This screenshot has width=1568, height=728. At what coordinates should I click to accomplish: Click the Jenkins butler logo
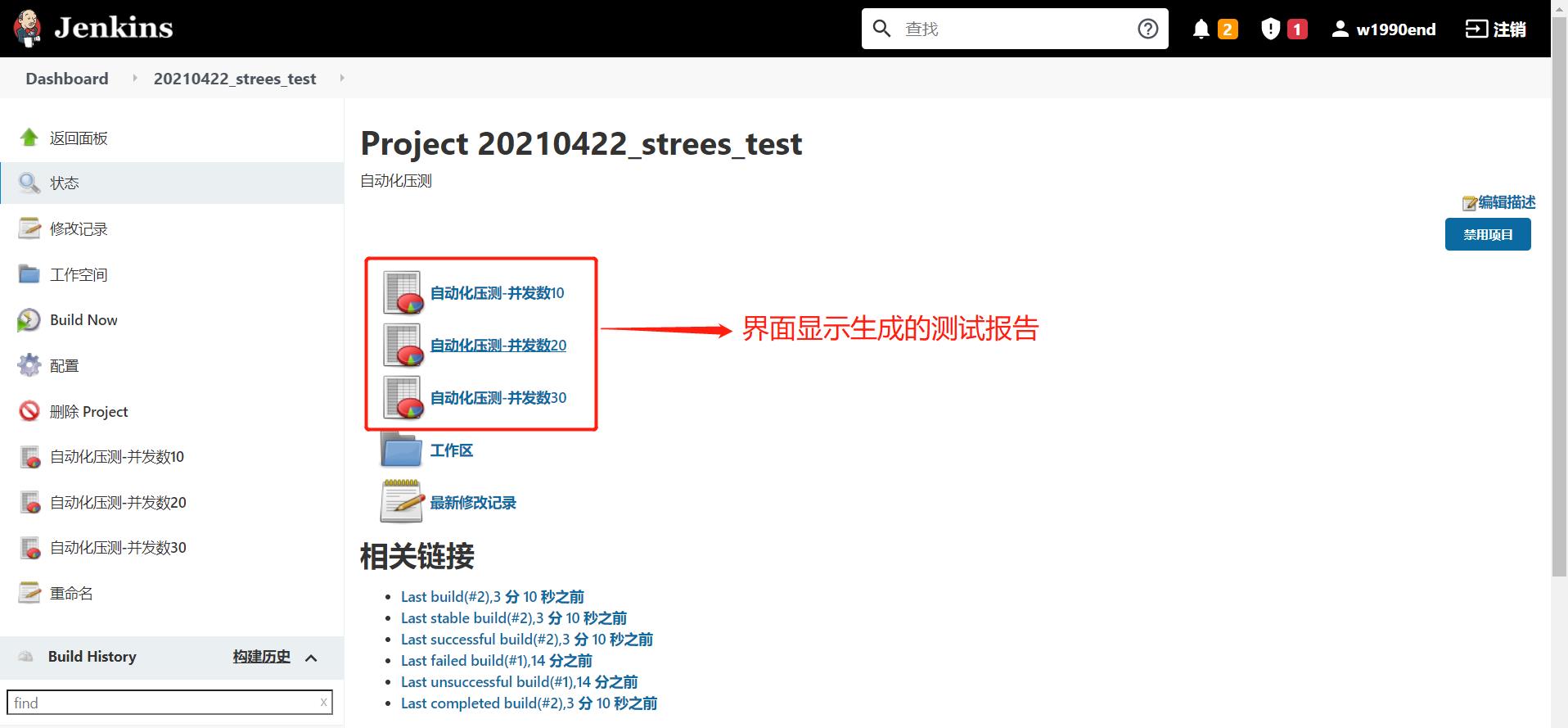(x=28, y=28)
